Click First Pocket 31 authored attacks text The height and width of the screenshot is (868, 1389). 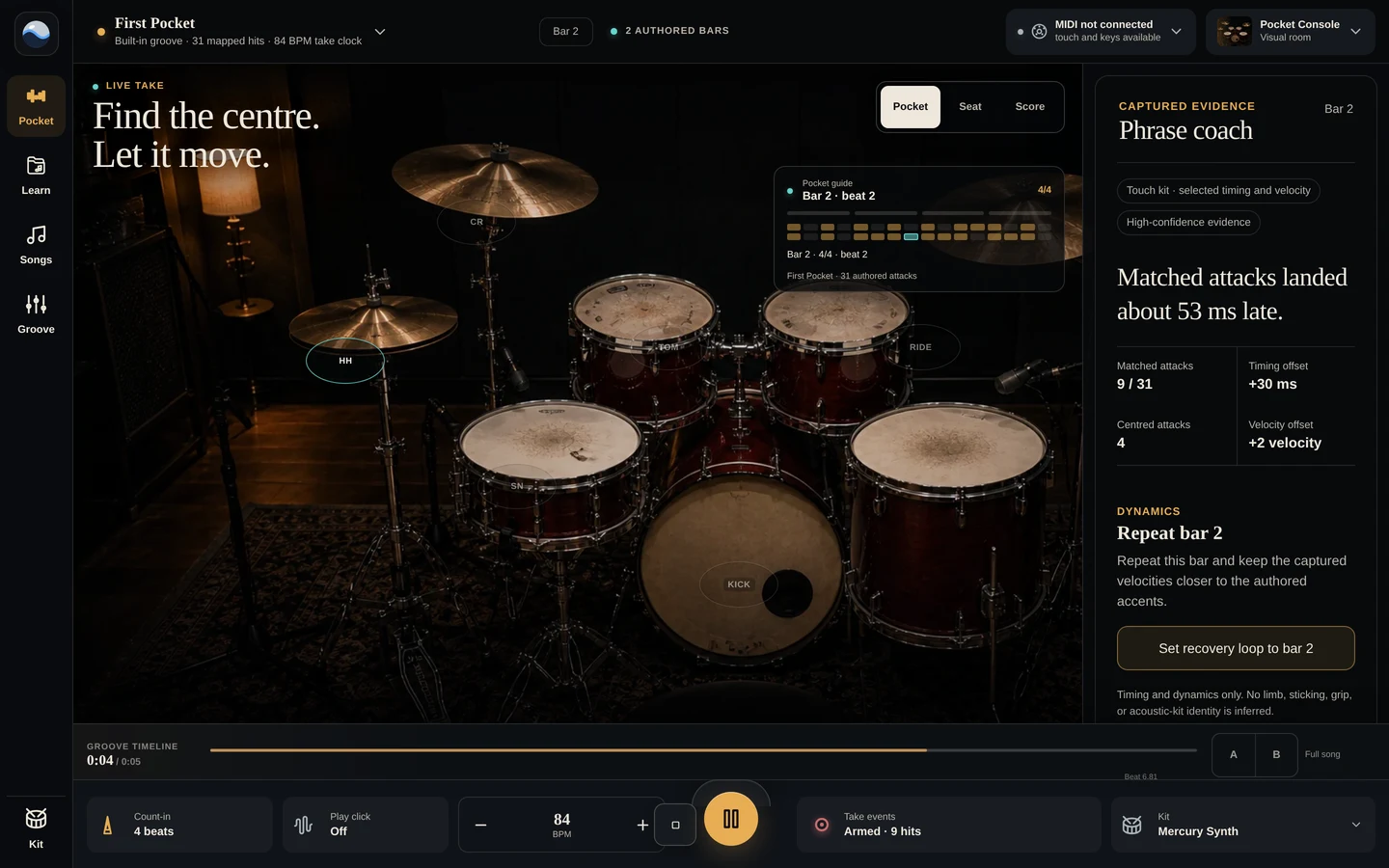pyautogui.click(x=852, y=276)
